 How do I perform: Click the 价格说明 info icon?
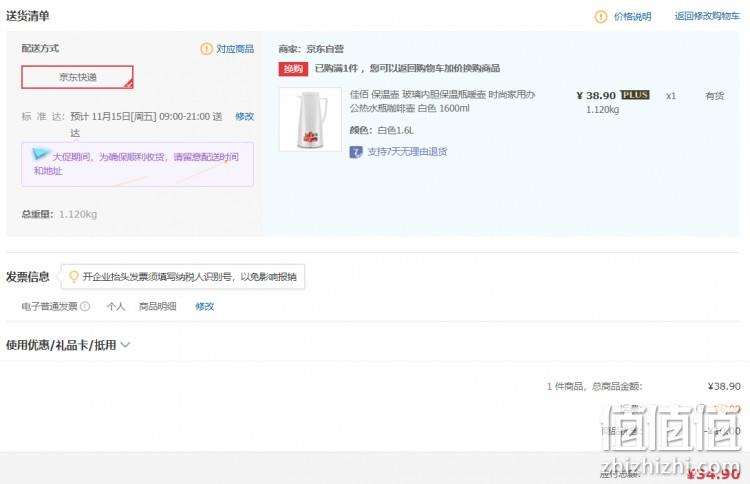[601, 17]
